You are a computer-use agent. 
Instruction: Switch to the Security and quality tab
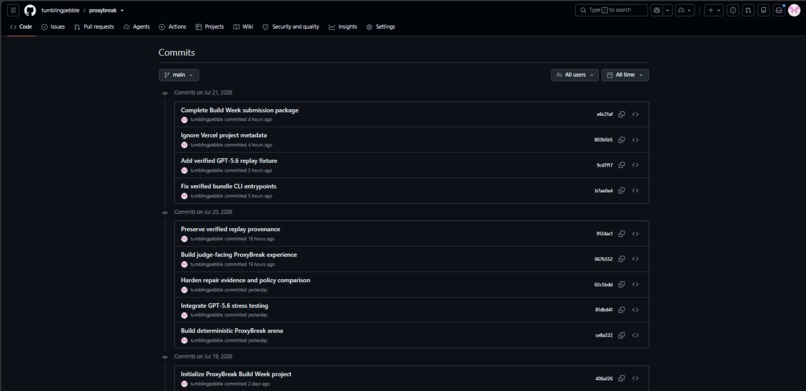[291, 27]
